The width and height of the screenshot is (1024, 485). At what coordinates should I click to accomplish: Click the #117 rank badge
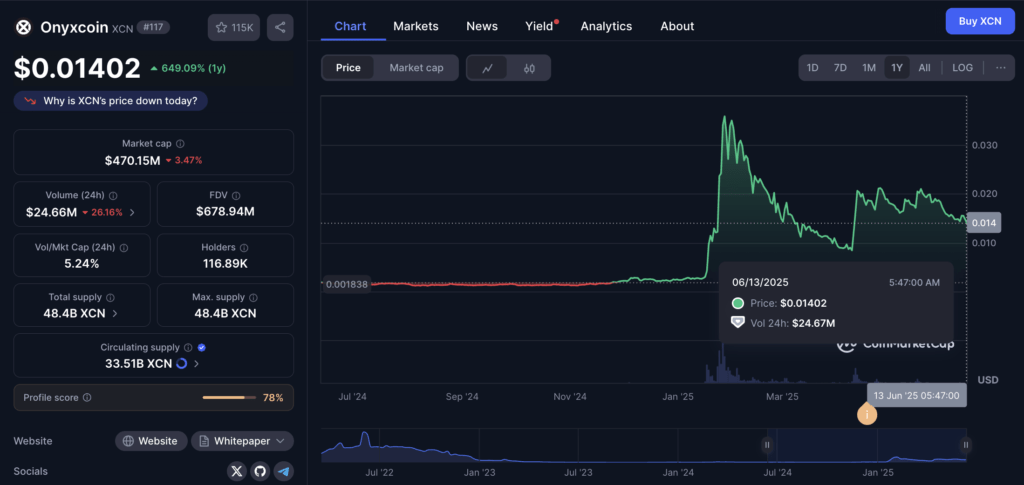click(153, 27)
